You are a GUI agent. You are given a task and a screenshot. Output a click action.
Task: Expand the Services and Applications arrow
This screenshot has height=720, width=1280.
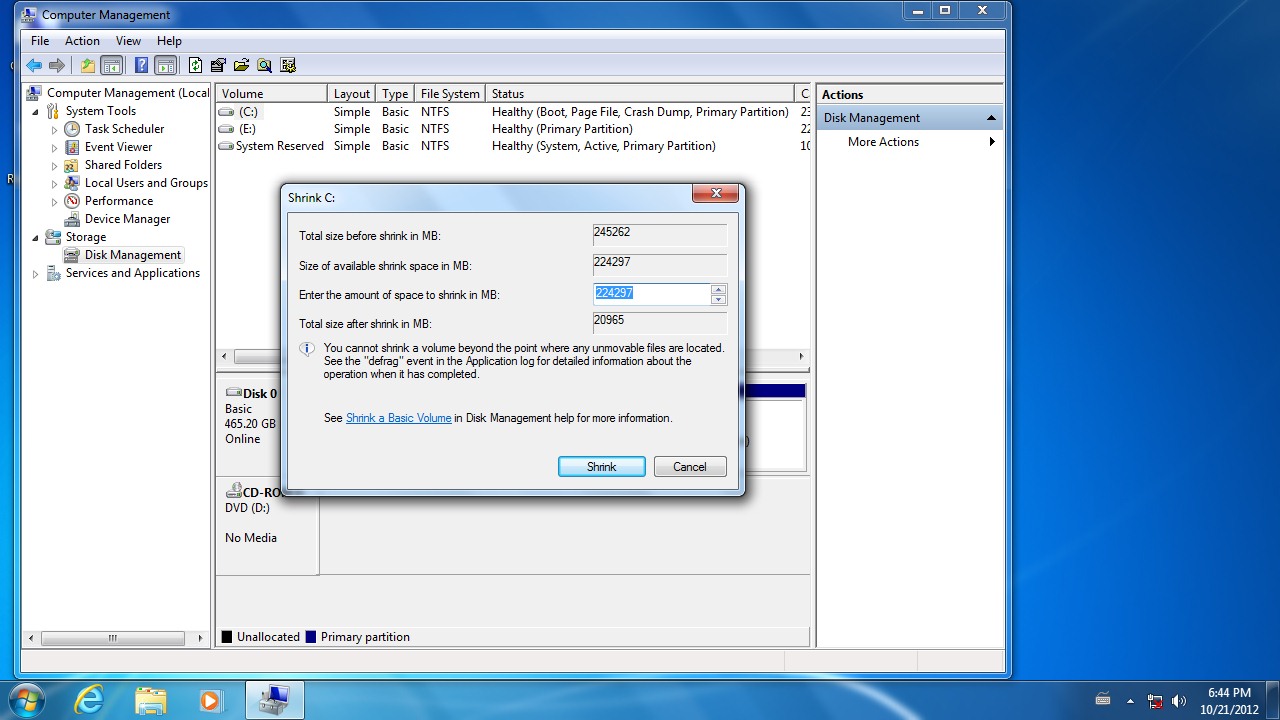(x=37, y=273)
